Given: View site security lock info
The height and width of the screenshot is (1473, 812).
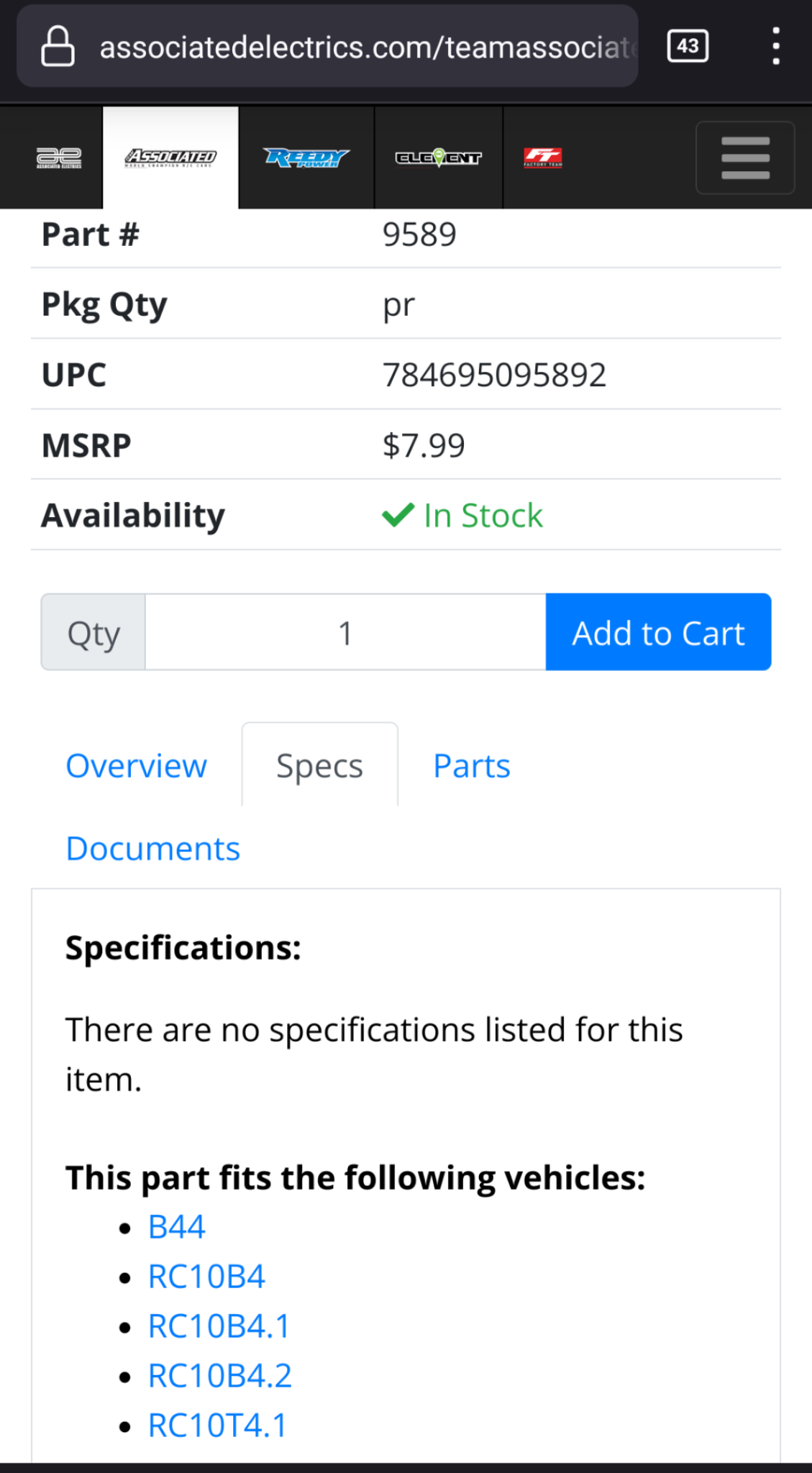Looking at the screenshot, I should (58, 46).
